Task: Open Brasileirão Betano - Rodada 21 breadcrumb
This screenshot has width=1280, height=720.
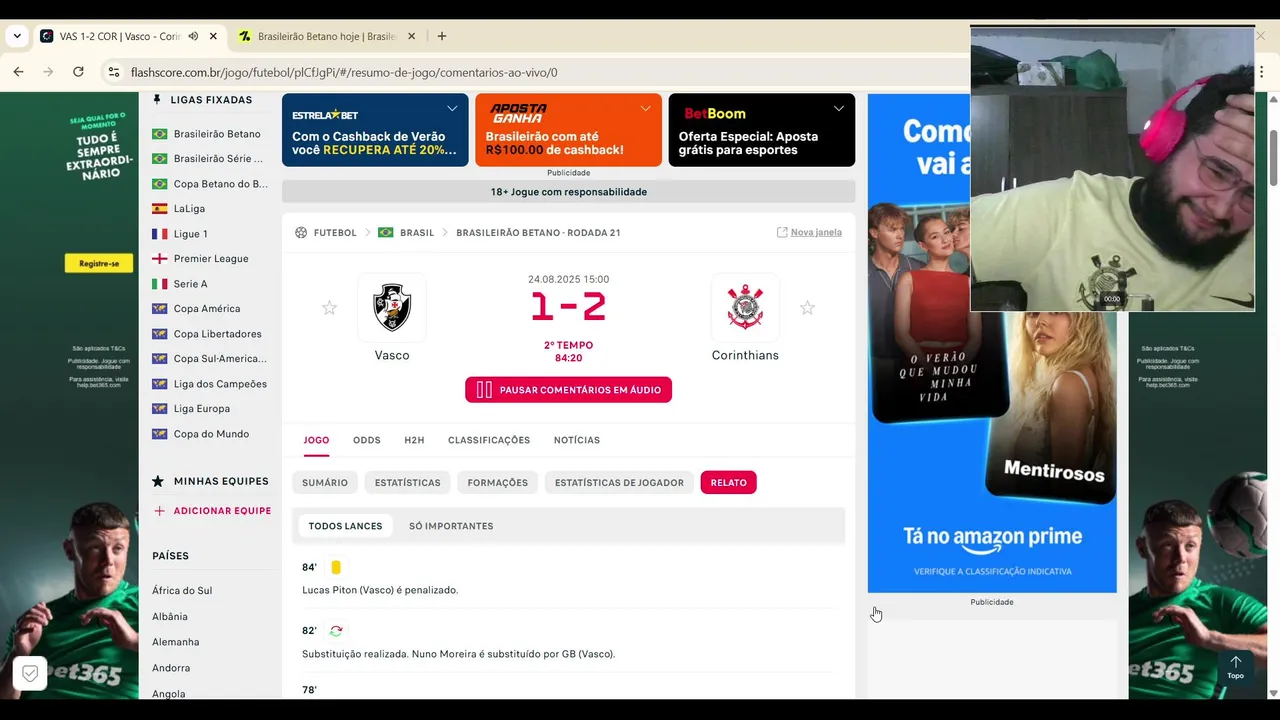Action: click(538, 233)
